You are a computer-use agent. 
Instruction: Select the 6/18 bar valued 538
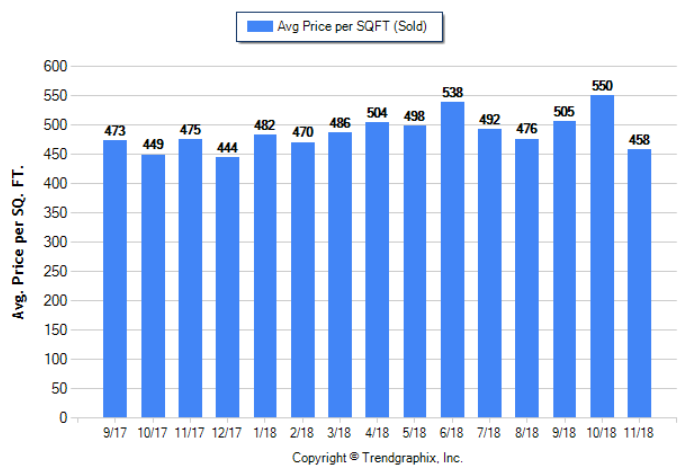[x=452, y=259]
